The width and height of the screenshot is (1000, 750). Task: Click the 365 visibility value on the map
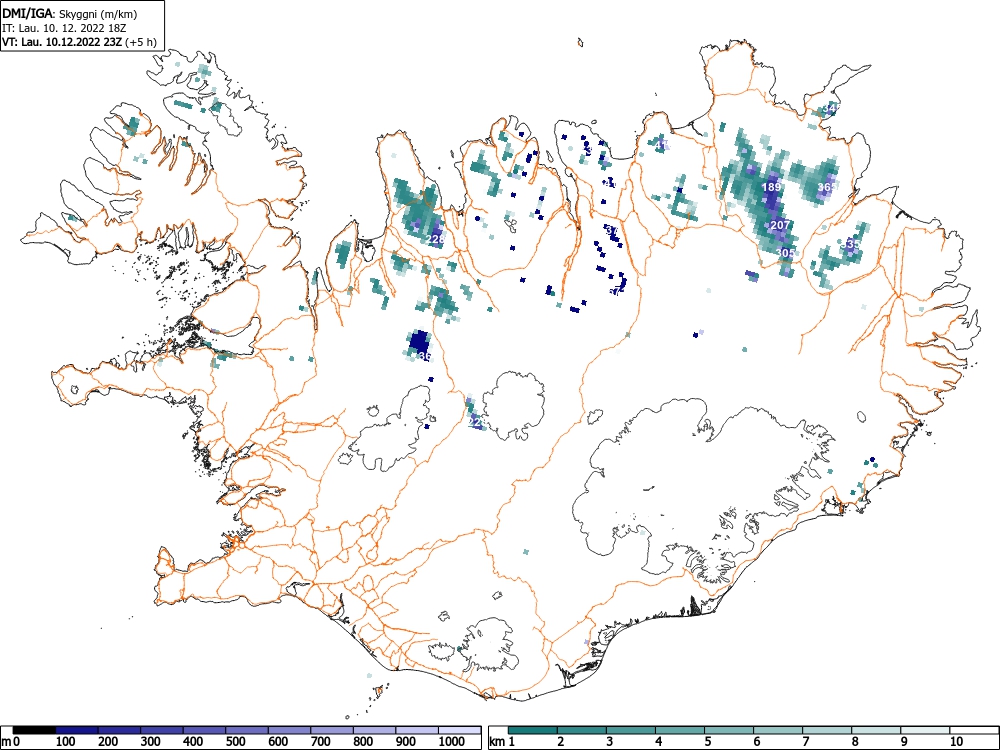tap(827, 188)
